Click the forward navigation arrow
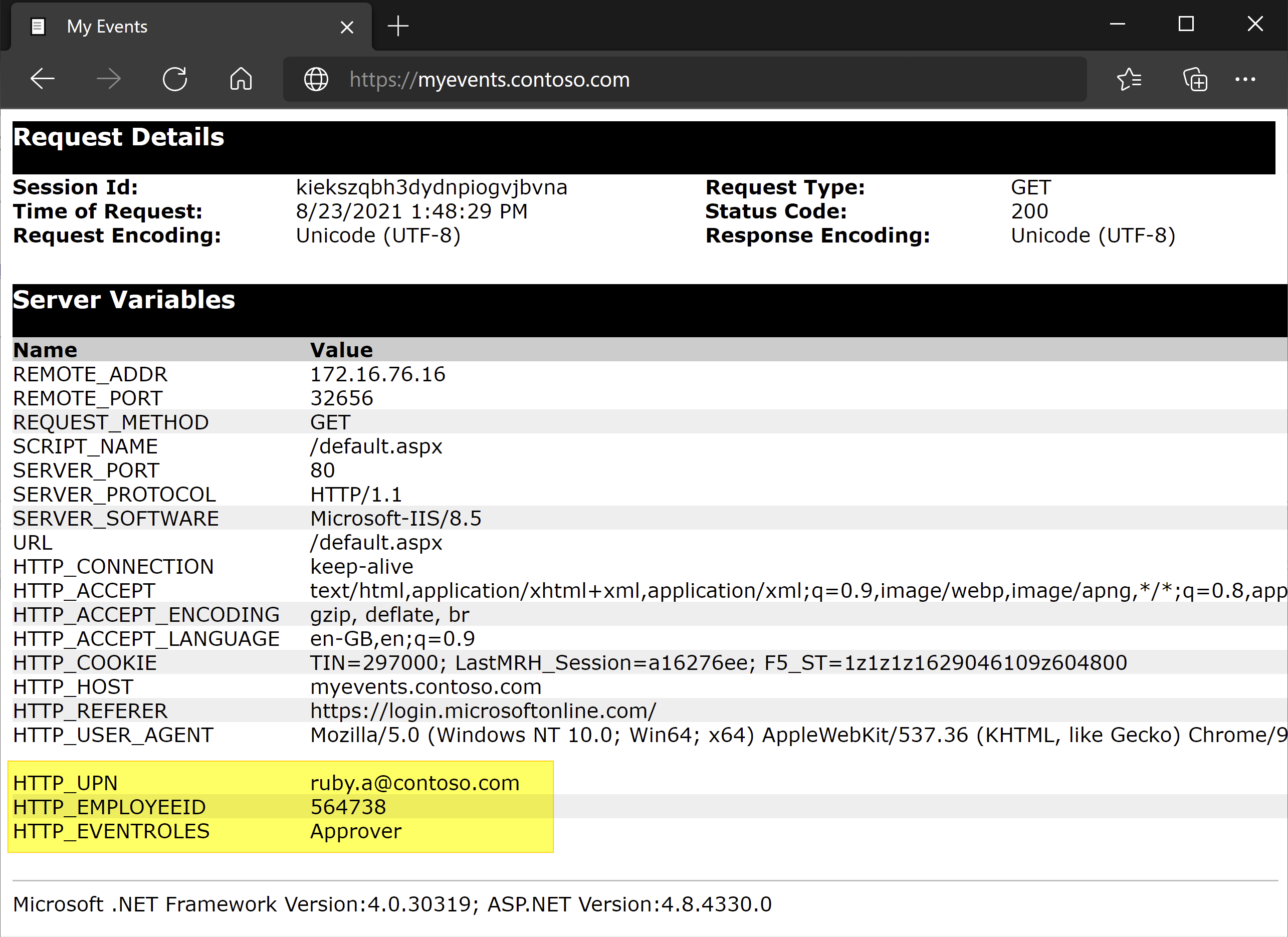This screenshot has width=1288, height=937. (x=108, y=79)
